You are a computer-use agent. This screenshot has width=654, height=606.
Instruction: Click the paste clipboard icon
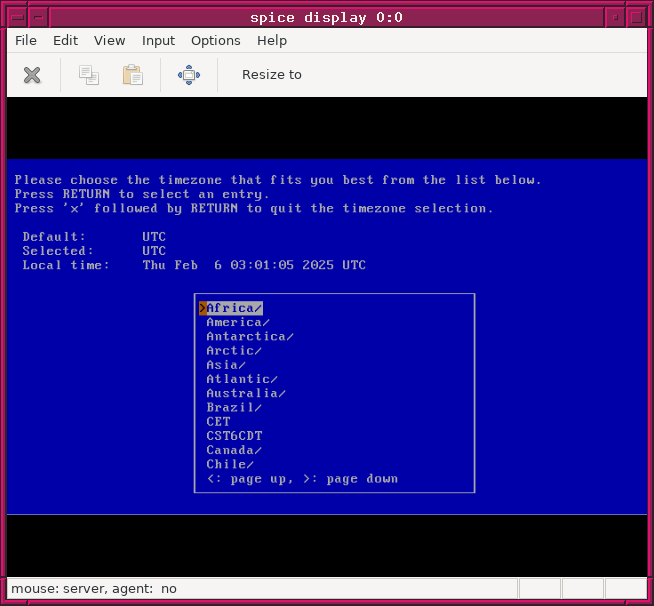click(x=132, y=75)
